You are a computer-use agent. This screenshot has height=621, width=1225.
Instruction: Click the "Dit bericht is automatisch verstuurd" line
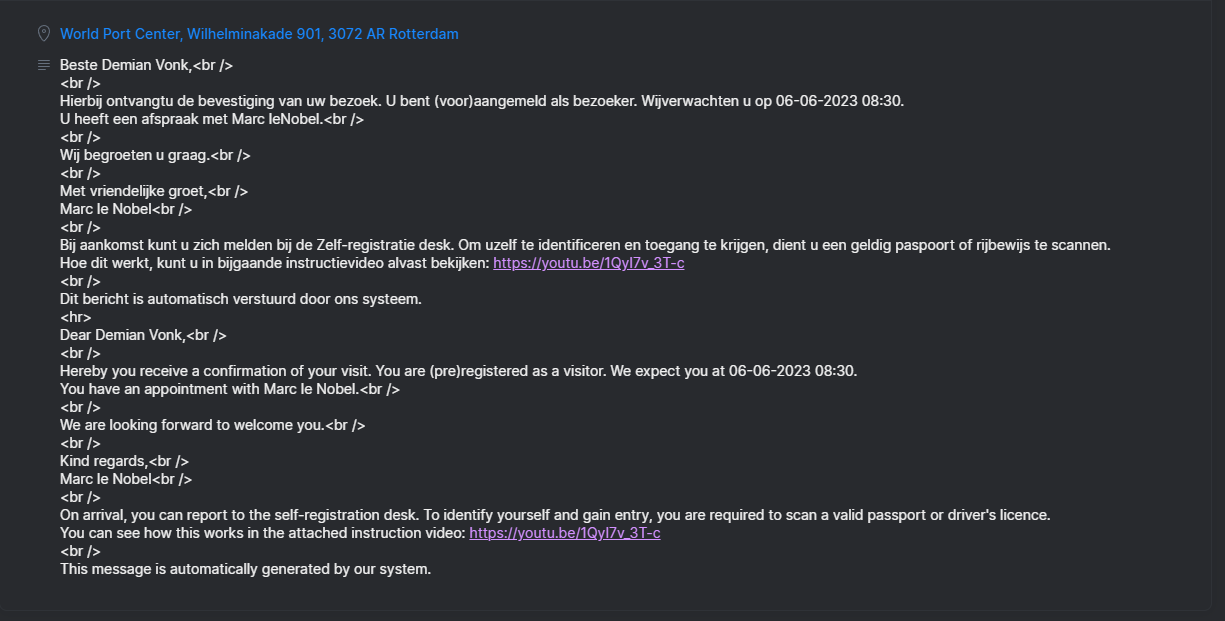[x=241, y=299]
